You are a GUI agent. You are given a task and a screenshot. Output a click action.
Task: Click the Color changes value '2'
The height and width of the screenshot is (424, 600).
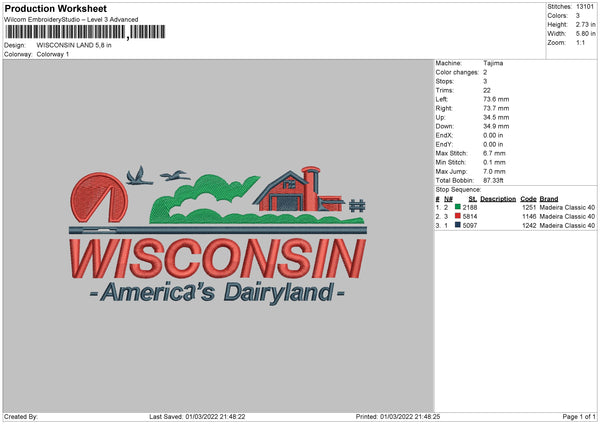(485, 72)
